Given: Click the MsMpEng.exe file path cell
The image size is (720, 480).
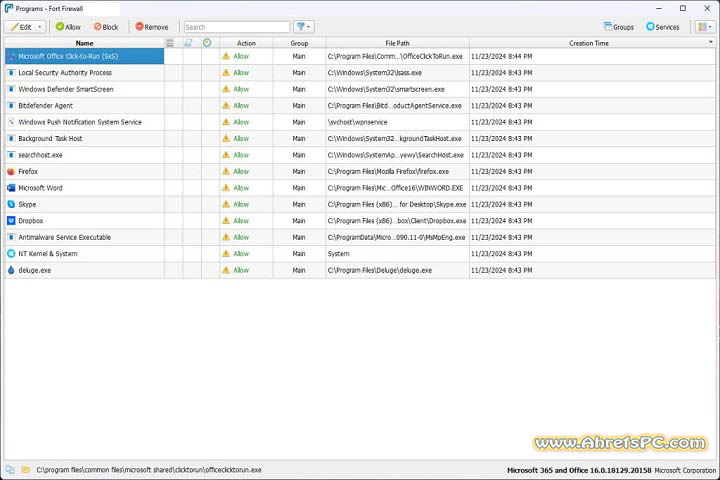Looking at the screenshot, I should (396, 237).
